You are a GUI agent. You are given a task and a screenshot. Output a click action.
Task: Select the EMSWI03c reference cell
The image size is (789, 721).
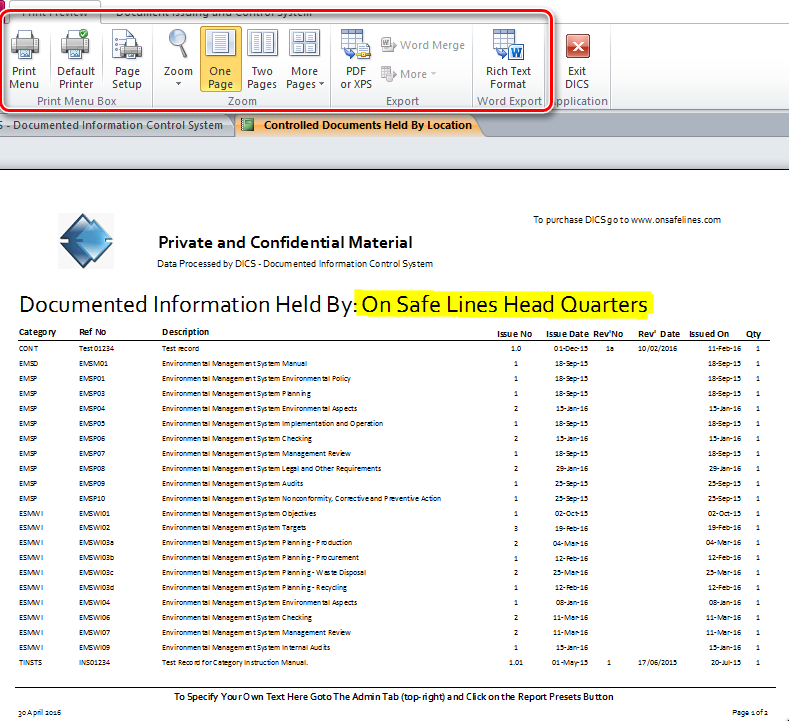[96, 573]
